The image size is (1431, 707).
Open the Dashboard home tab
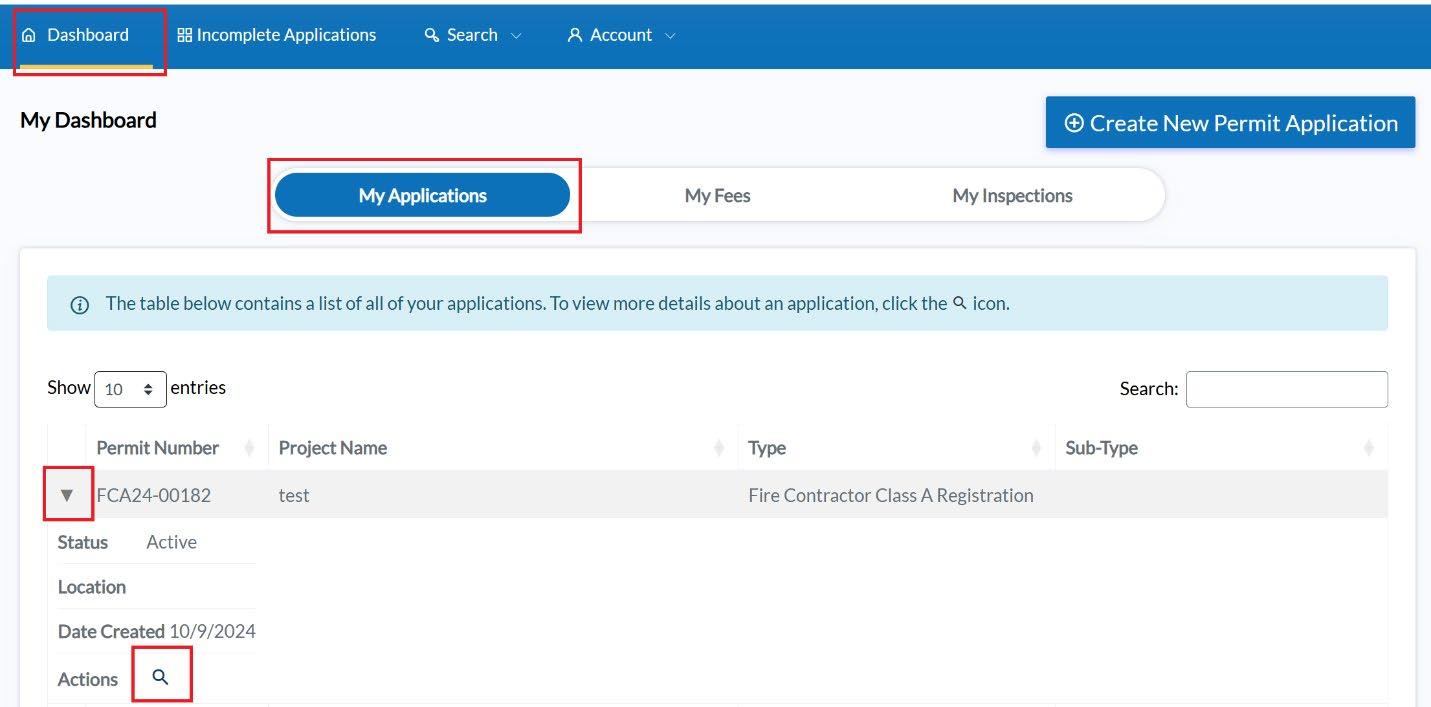[87, 35]
